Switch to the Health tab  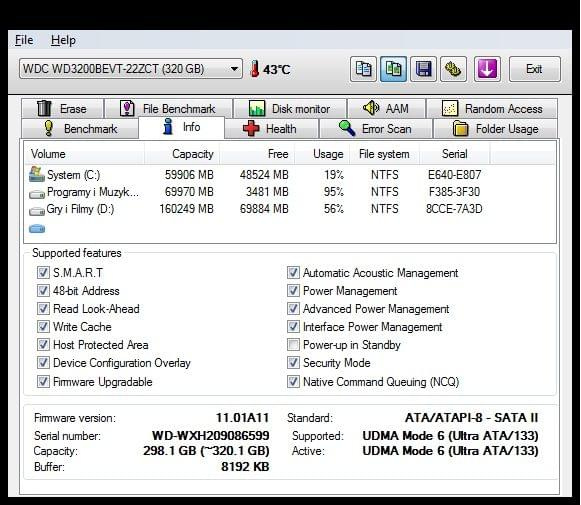tap(271, 129)
